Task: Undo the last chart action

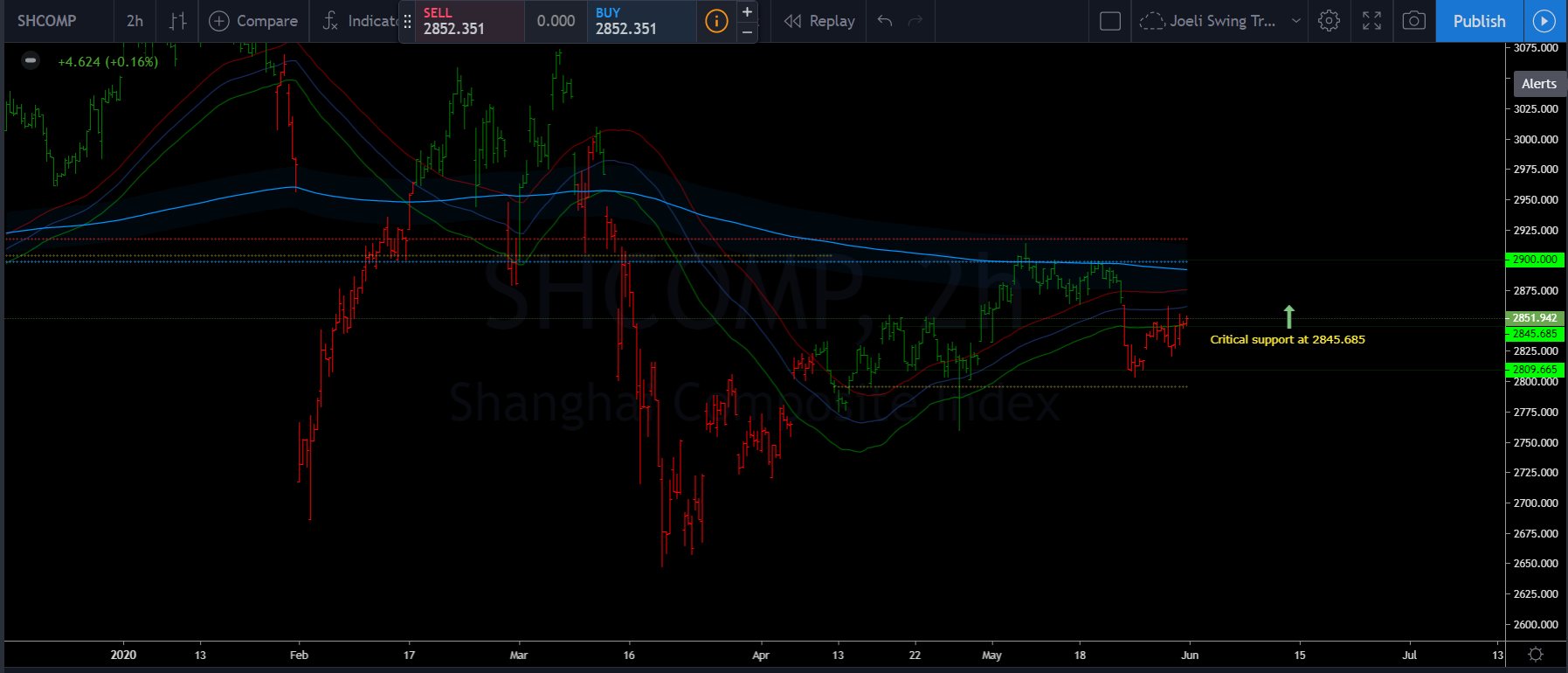Action: point(885,21)
